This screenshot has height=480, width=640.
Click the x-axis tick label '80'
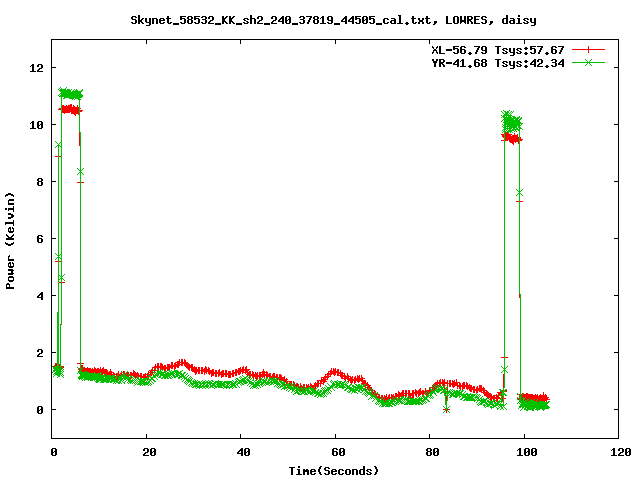[x=432, y=452]
